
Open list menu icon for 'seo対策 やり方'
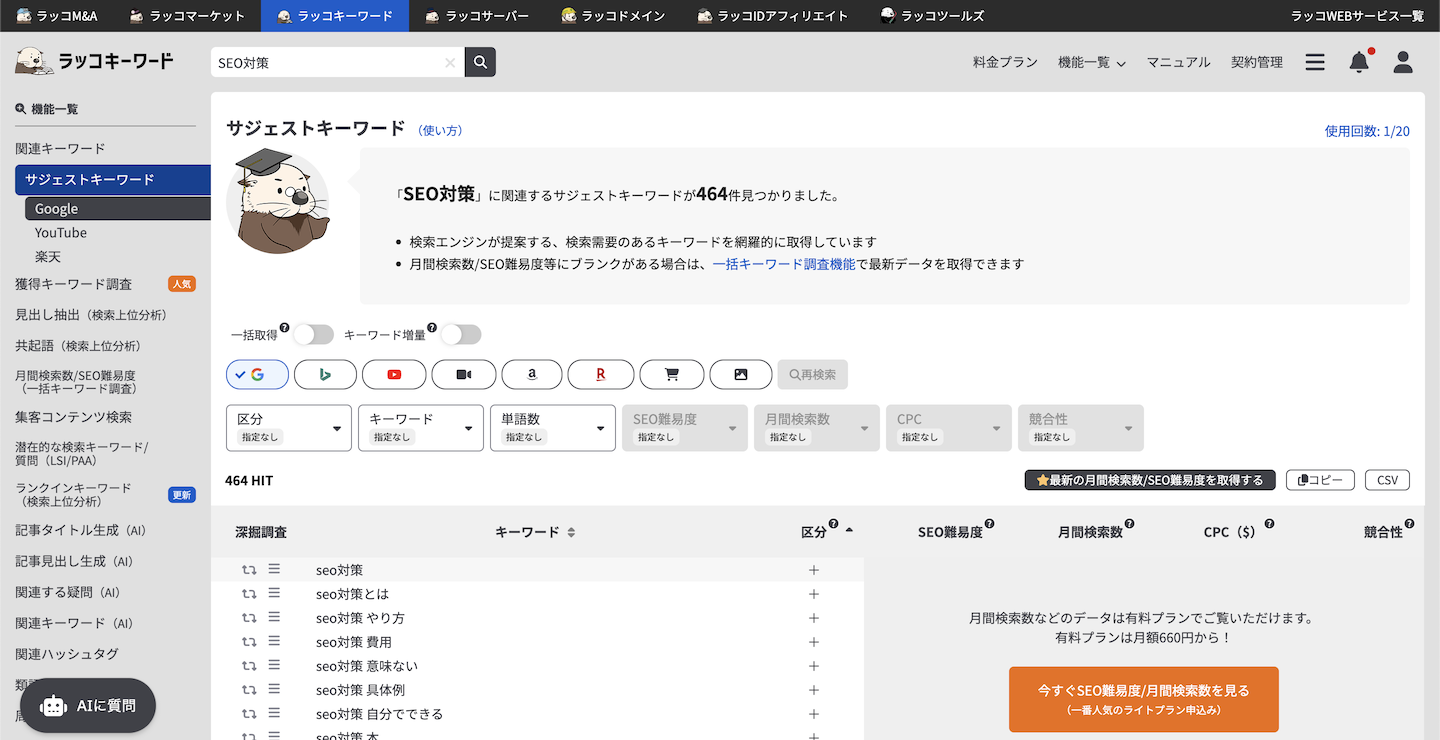pyautogui.click(x=274, y=617)
